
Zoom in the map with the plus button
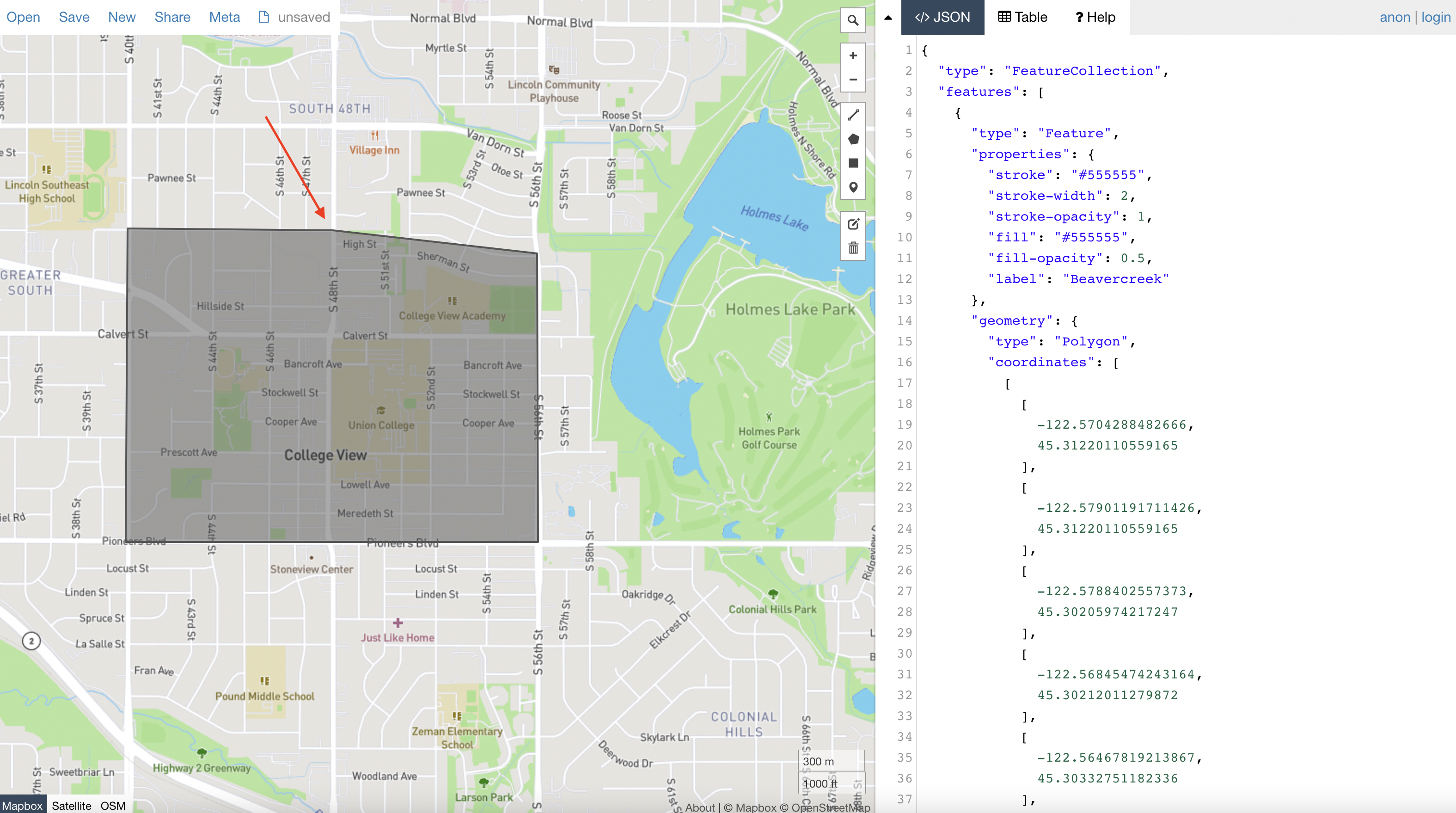click(x=853, y=55)
